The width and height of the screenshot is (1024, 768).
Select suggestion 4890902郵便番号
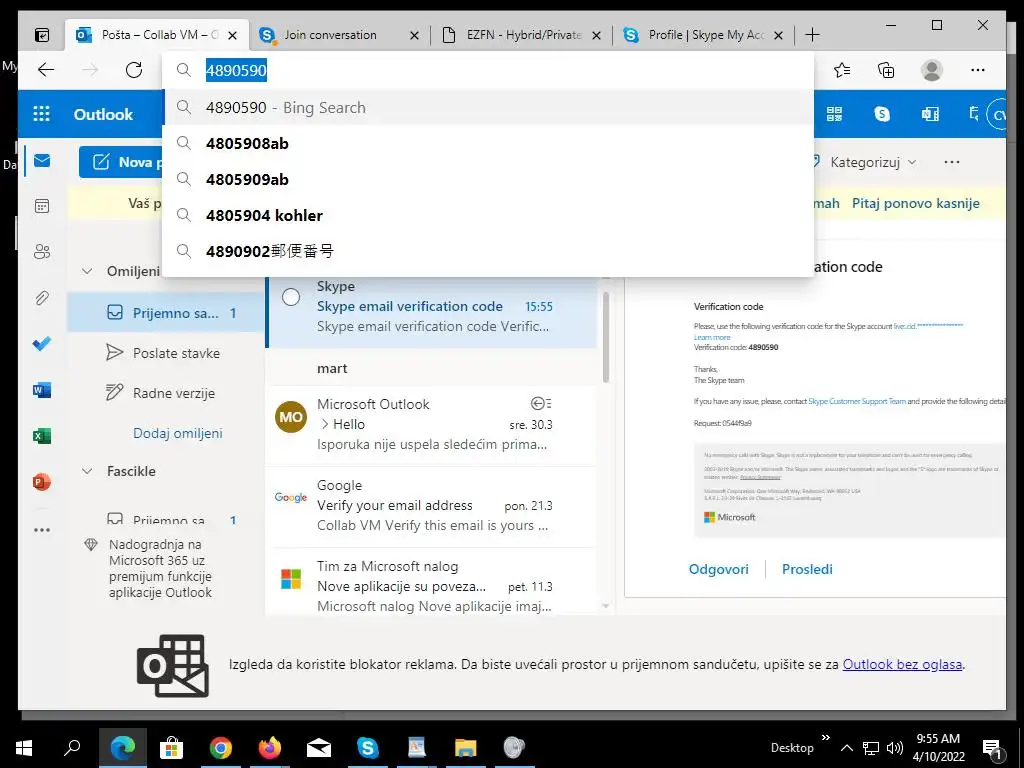(x=489, y=251)
